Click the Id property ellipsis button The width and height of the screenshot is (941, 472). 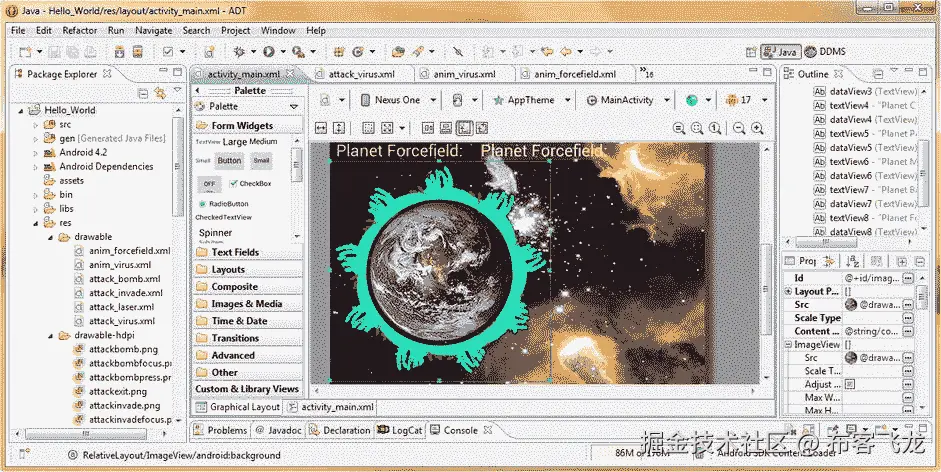(909, 278)
